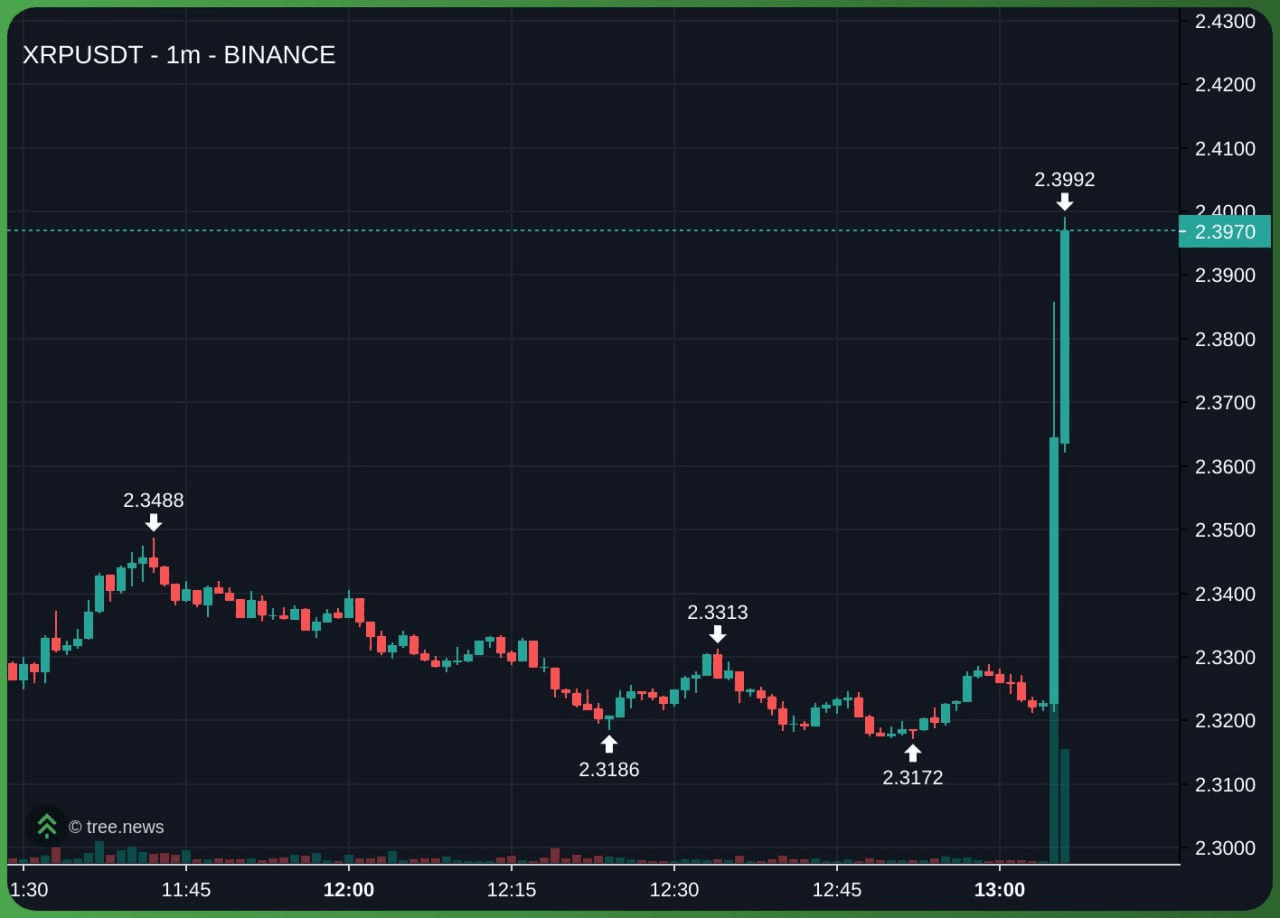Click the 11:45 time axis label

pos(186,890)
